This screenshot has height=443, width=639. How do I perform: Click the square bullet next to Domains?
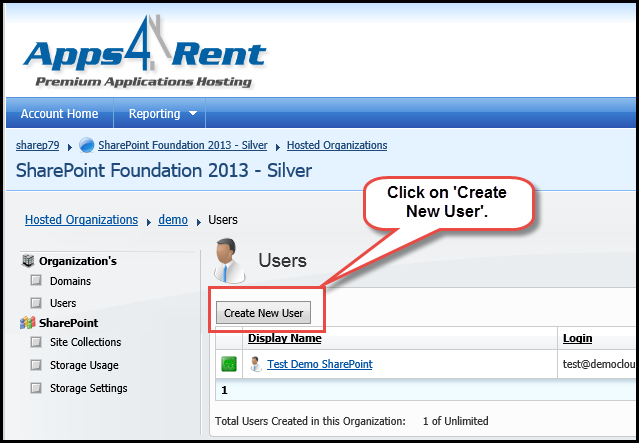point(36,280)
